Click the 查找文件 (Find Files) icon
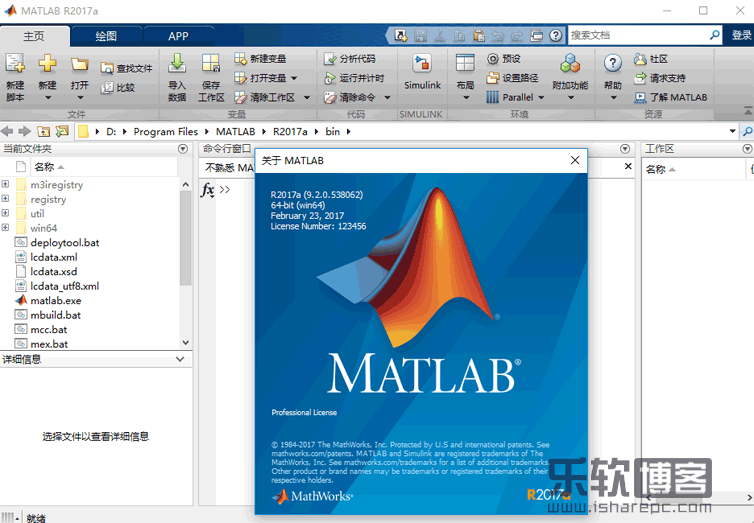This screenshot has height=523, width=754. (x=108, y=69)
